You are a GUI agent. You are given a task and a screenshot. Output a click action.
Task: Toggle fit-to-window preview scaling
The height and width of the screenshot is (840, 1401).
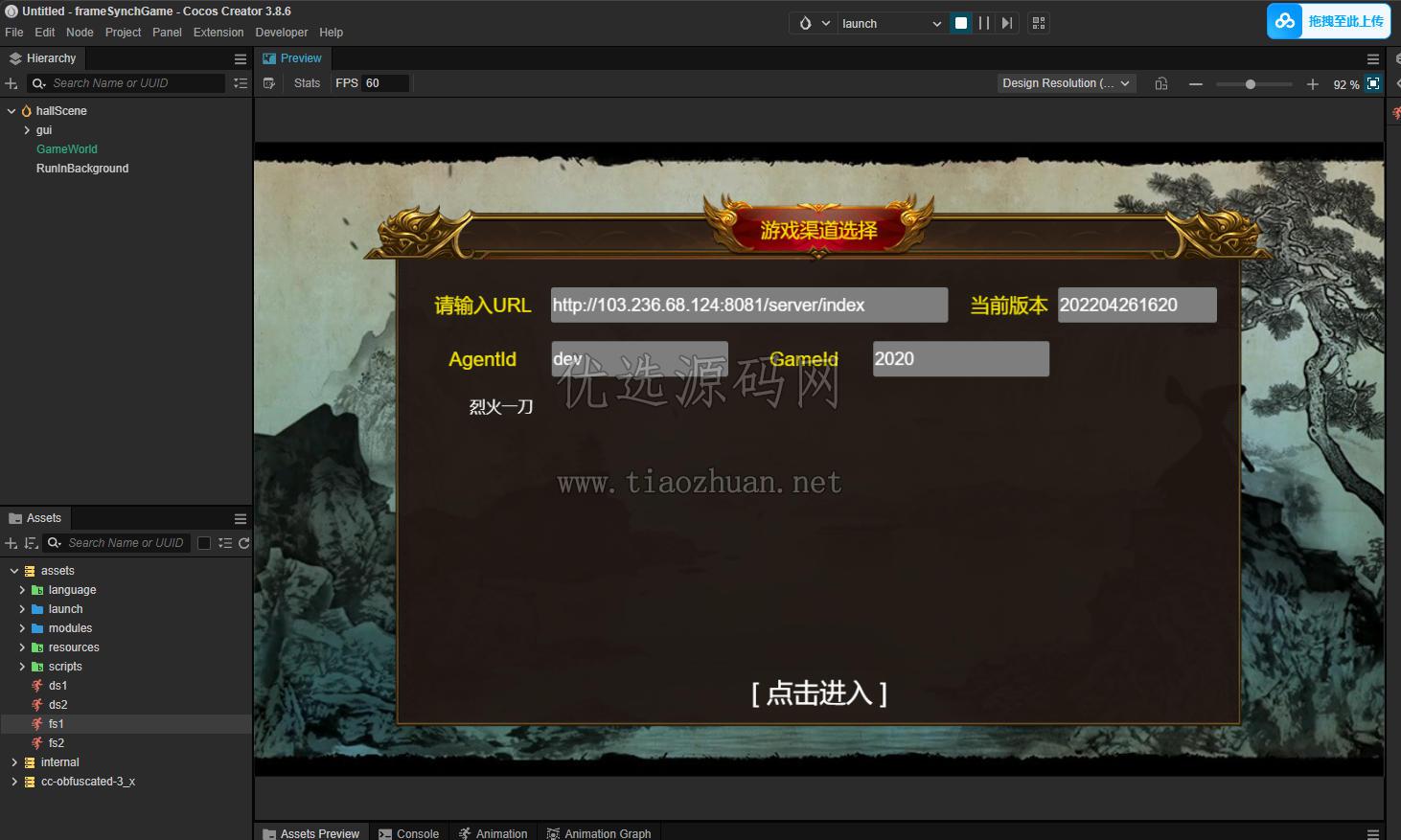click(1373, 83)
